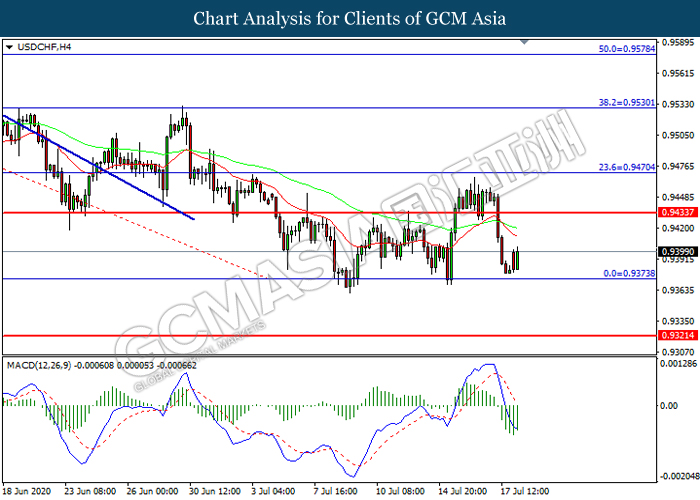The height and width of the screenshot is (500, 700).
Task: Click the 26 Jun 00:00 time label
Action: [x=152, y=492]
